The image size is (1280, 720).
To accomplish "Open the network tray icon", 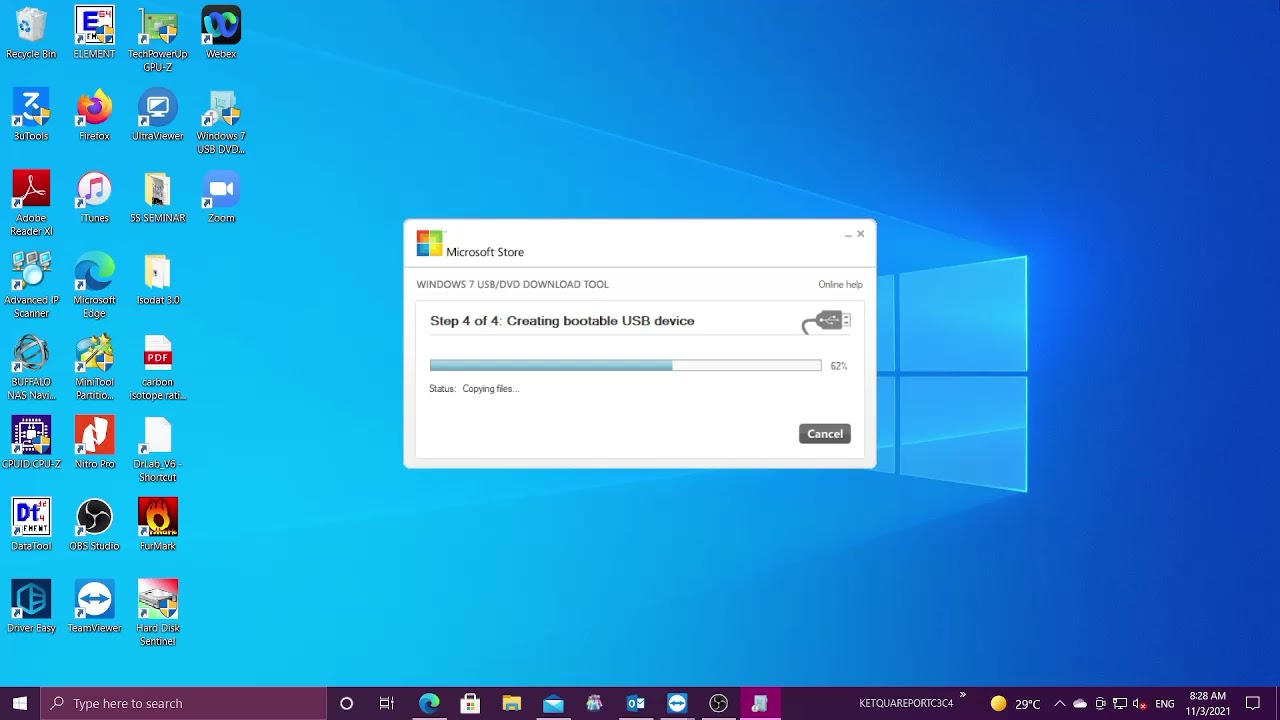I will coord(1120,703).
